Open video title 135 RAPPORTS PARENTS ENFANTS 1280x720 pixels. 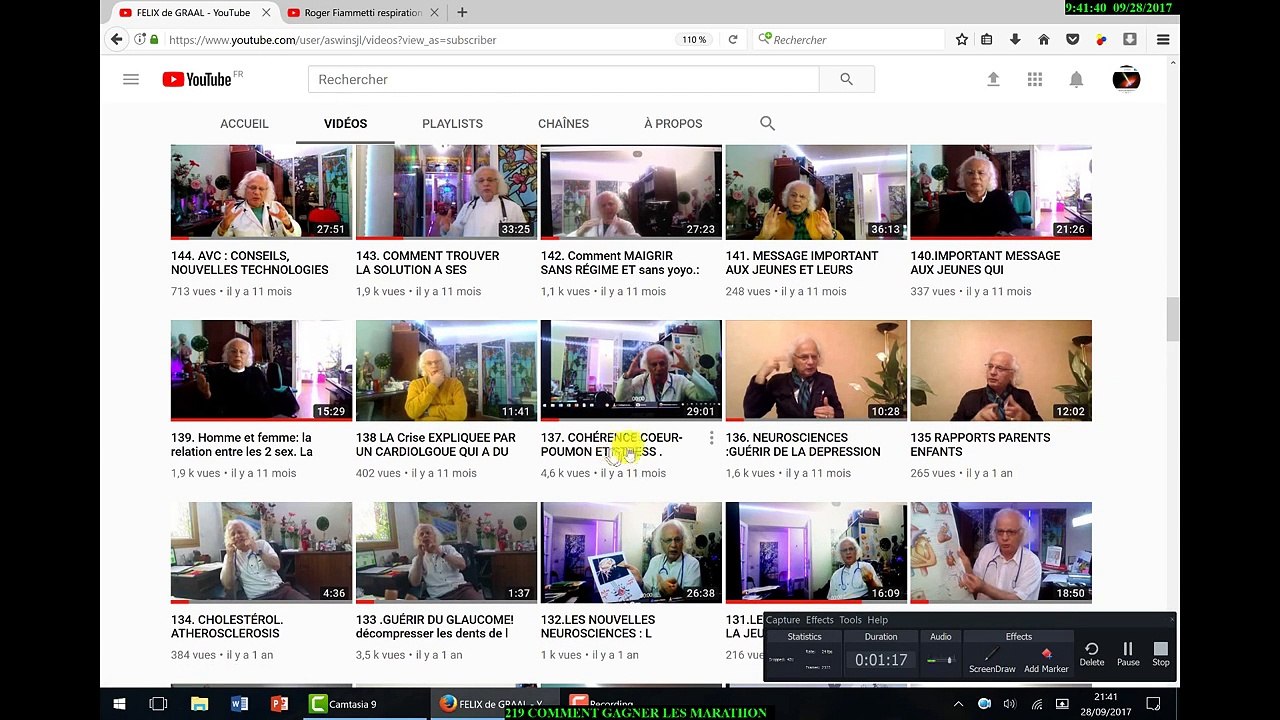point(980,445)
